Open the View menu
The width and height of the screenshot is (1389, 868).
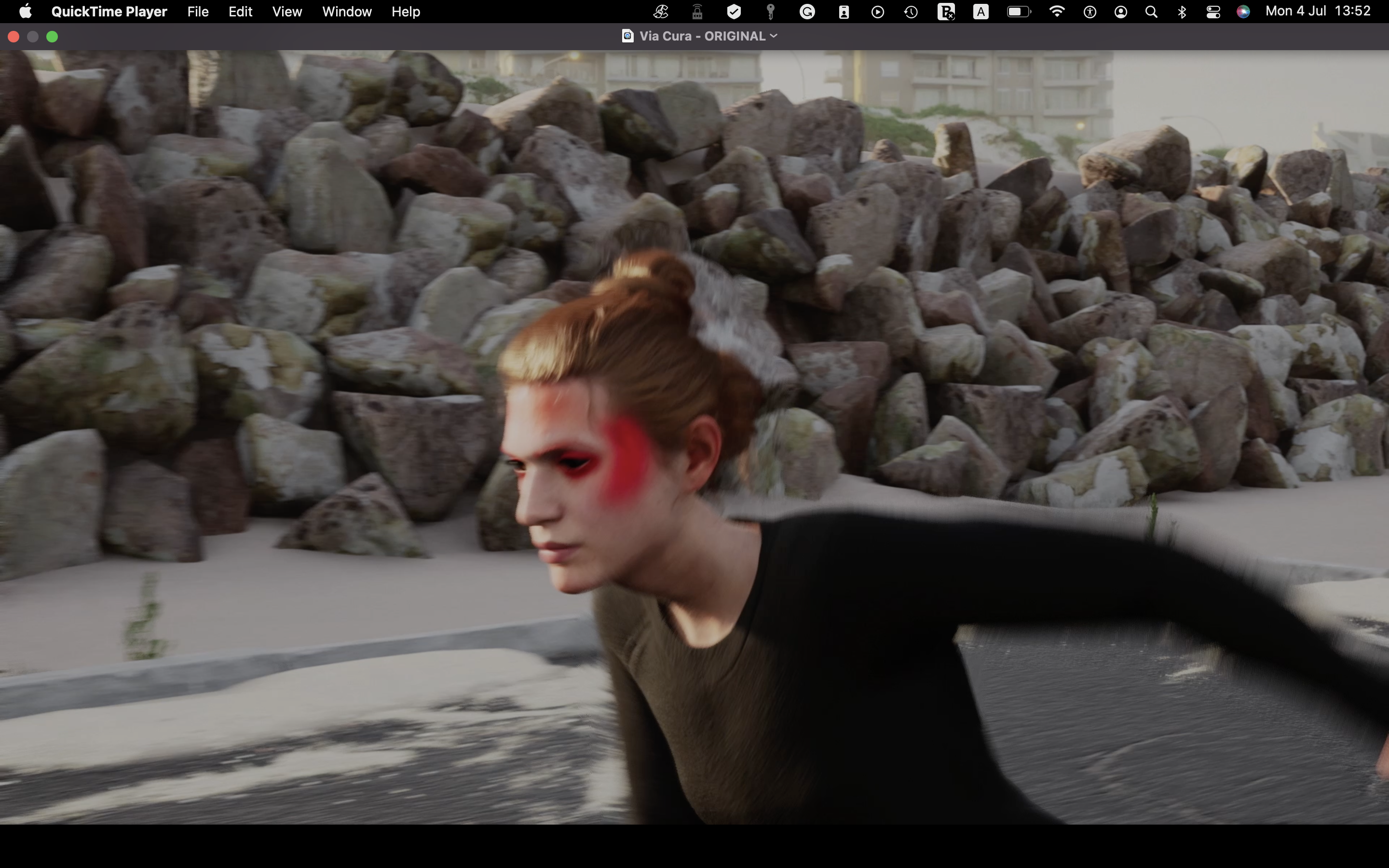tap(287, 12)
